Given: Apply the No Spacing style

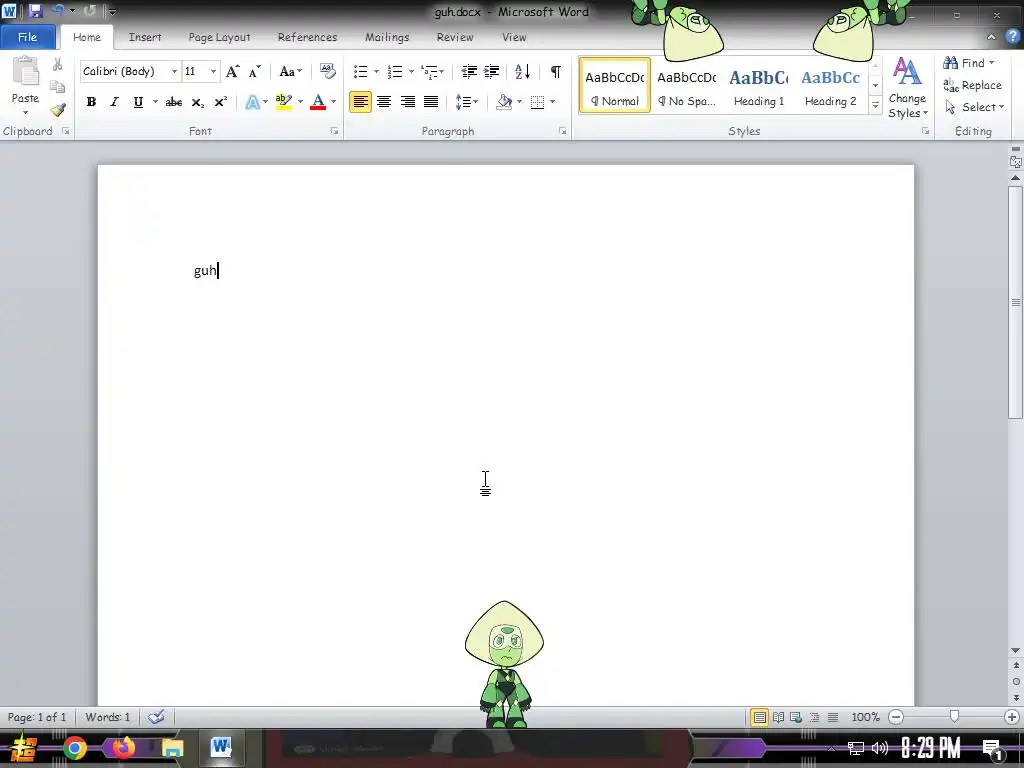Looking at the screenshot, I should 686,85.
